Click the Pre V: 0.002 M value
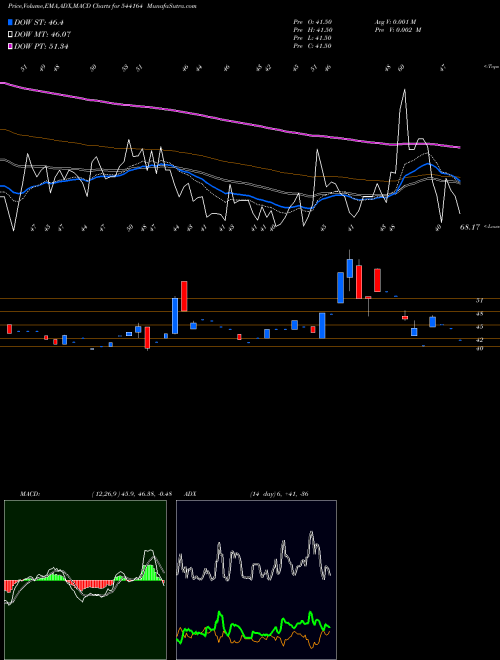Image resolution: width=500 pixels, height=660 pixels. [x=398, y=30]
